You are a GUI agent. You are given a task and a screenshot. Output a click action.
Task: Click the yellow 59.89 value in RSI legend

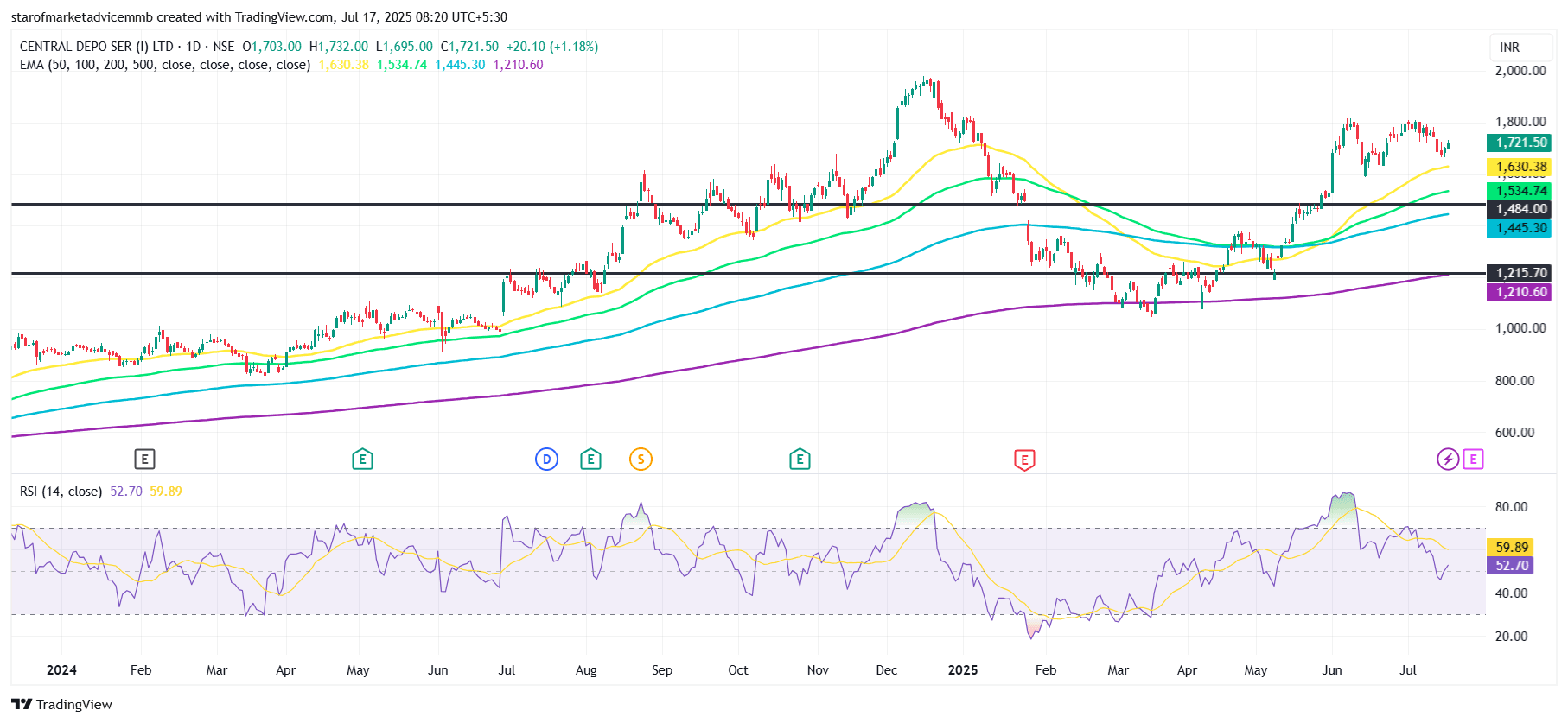(x=166, y=492)
